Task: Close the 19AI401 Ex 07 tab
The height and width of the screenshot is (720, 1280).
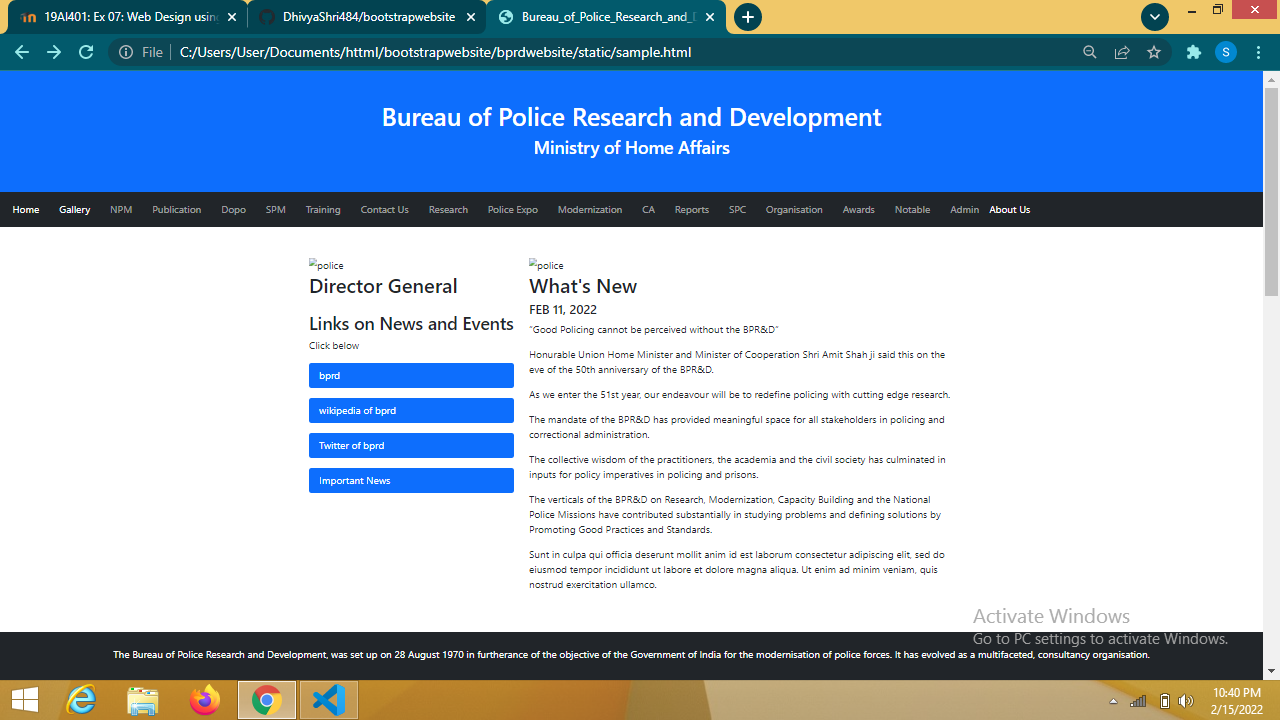Action: (232, 17)
